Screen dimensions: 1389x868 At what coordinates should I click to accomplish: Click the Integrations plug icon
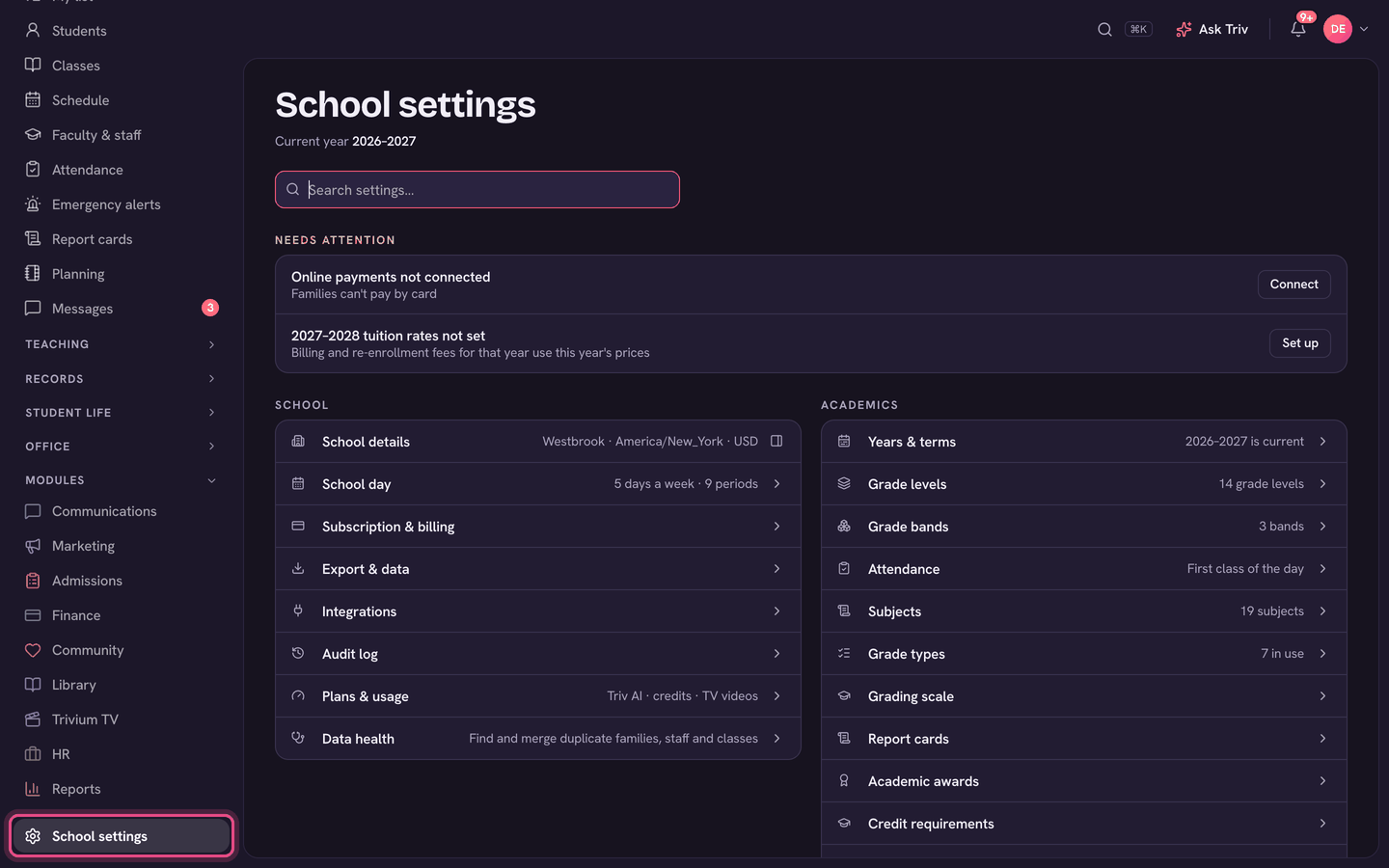298,610
